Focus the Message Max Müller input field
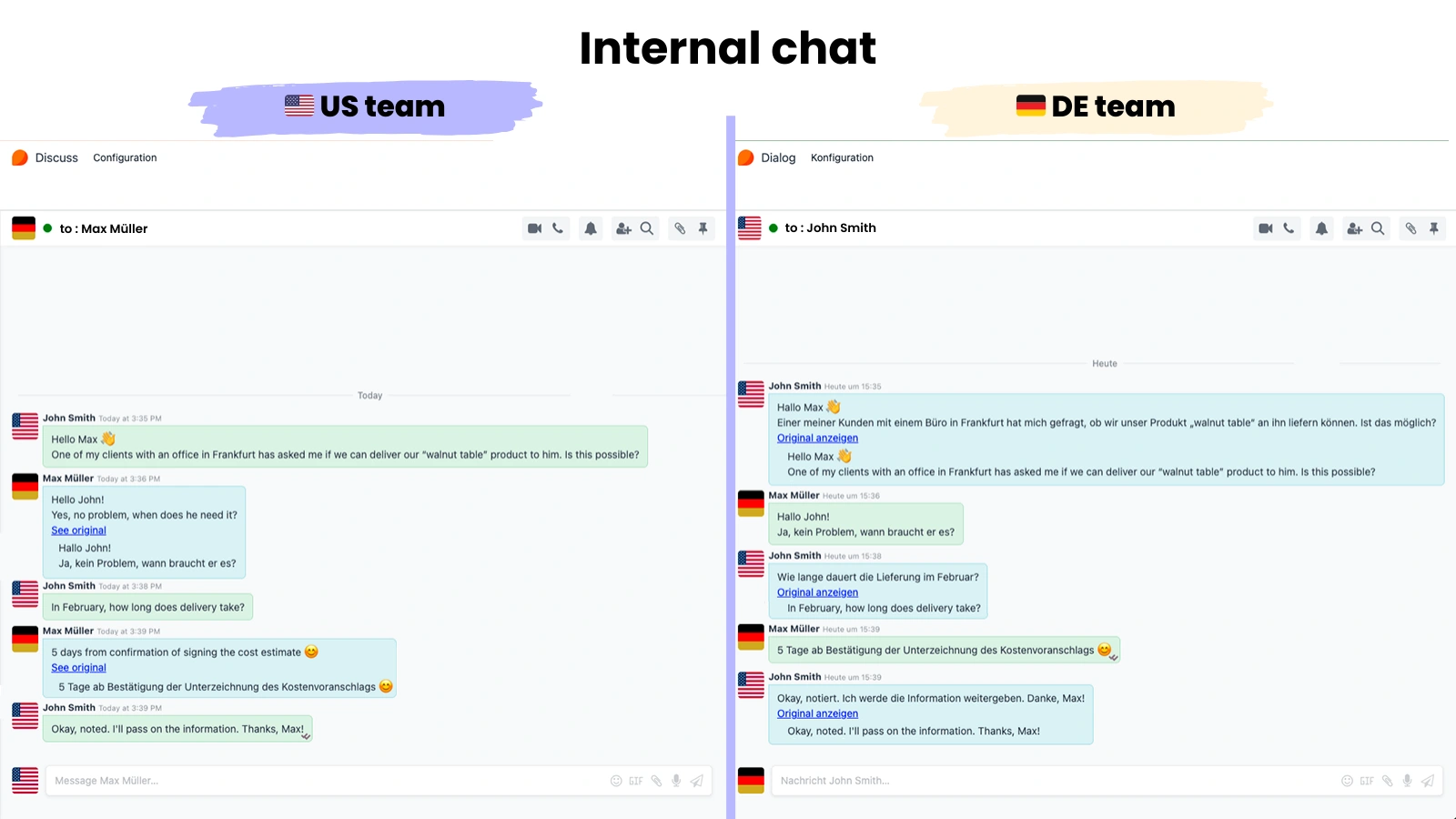 [318, 781]
